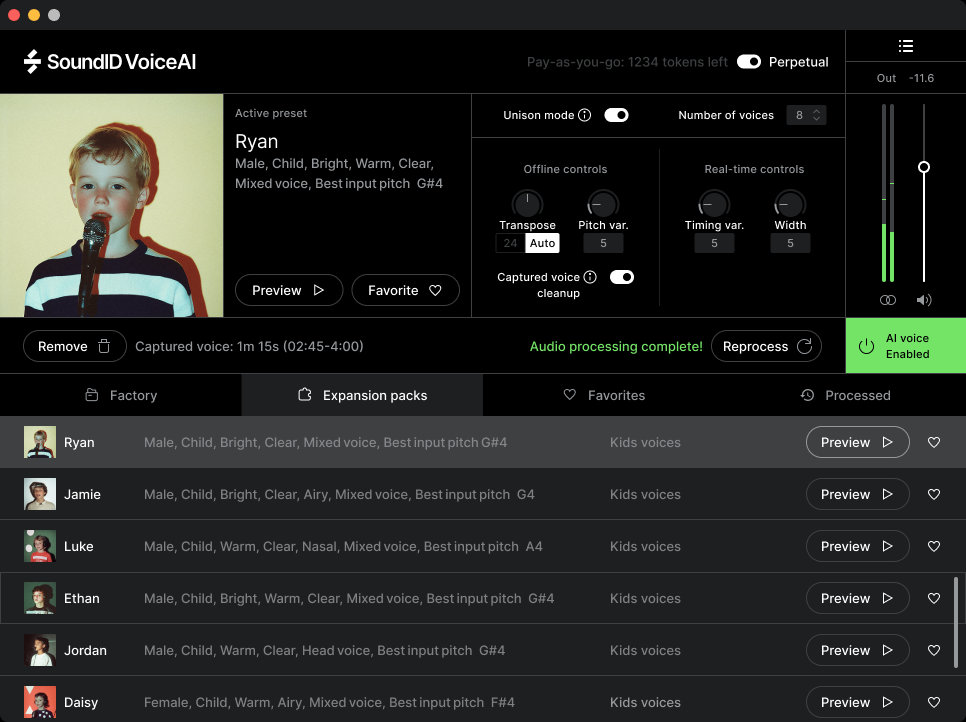Favorite the Daisy voice preset
Image resolution: width=966 pixels, height=722 pixels.
tap(933, 702)
